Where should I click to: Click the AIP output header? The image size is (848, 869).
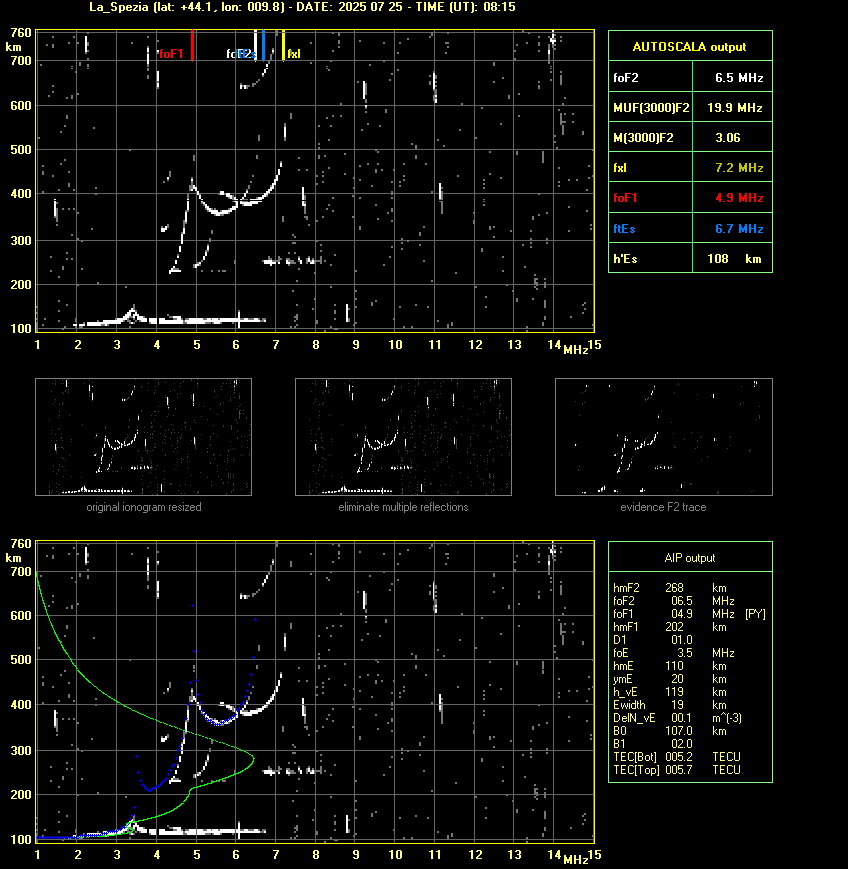pyautogui.click(x=690, y=558)
